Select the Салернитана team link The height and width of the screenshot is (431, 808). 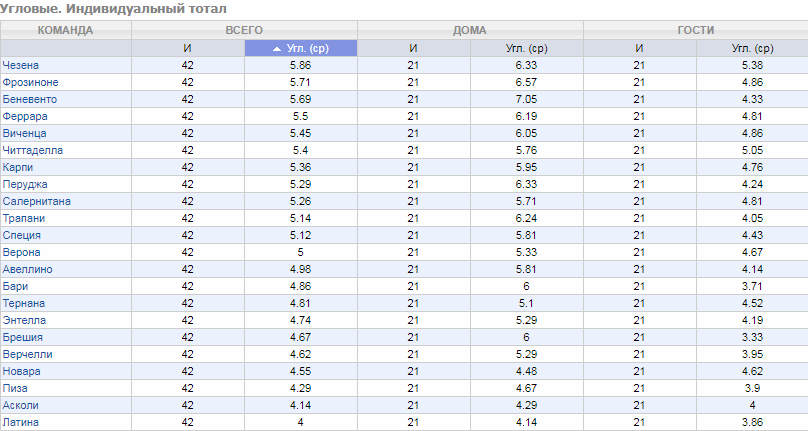[x=37, y=201]
